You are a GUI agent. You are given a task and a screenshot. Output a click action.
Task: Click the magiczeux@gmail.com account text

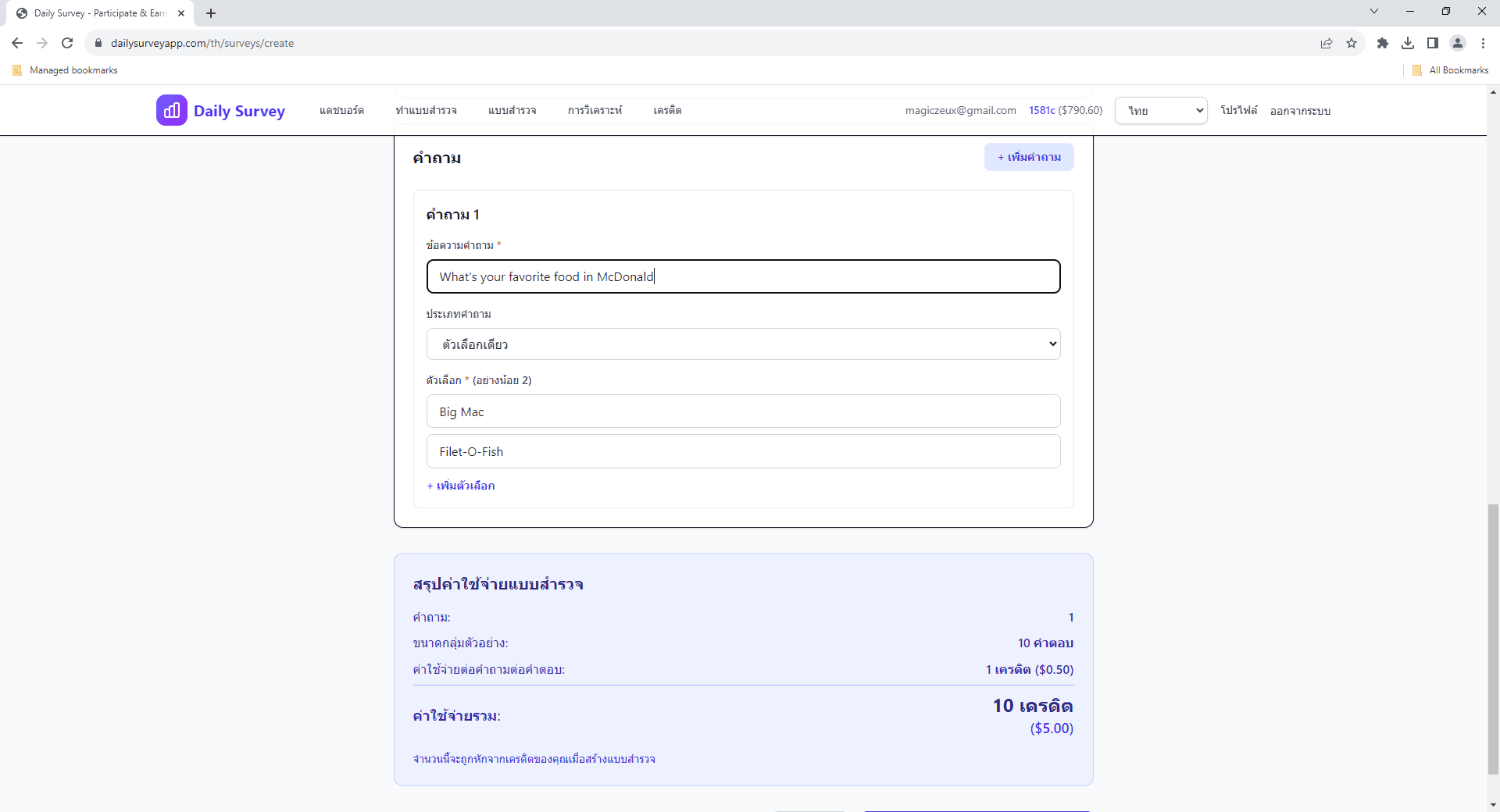[960, 110]
